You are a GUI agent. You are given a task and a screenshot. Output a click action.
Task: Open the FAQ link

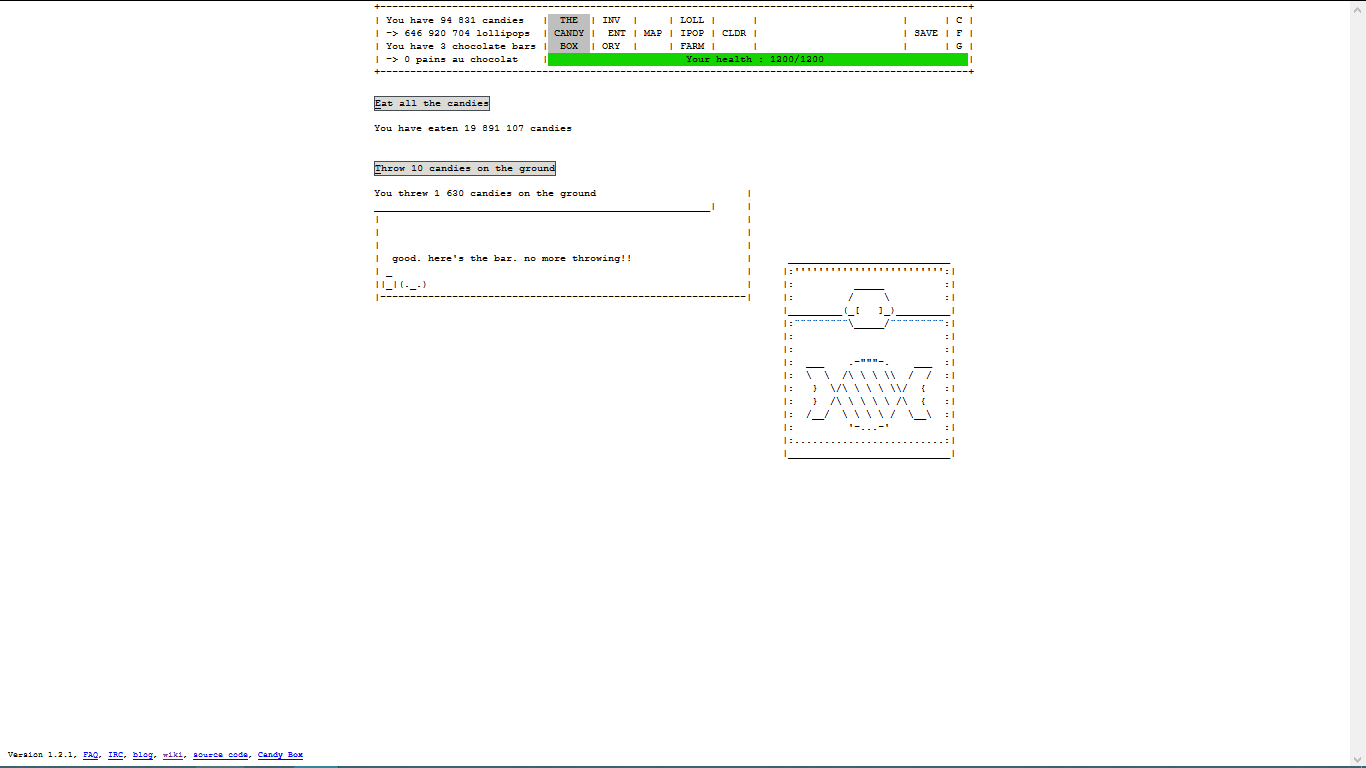point(91,755)
